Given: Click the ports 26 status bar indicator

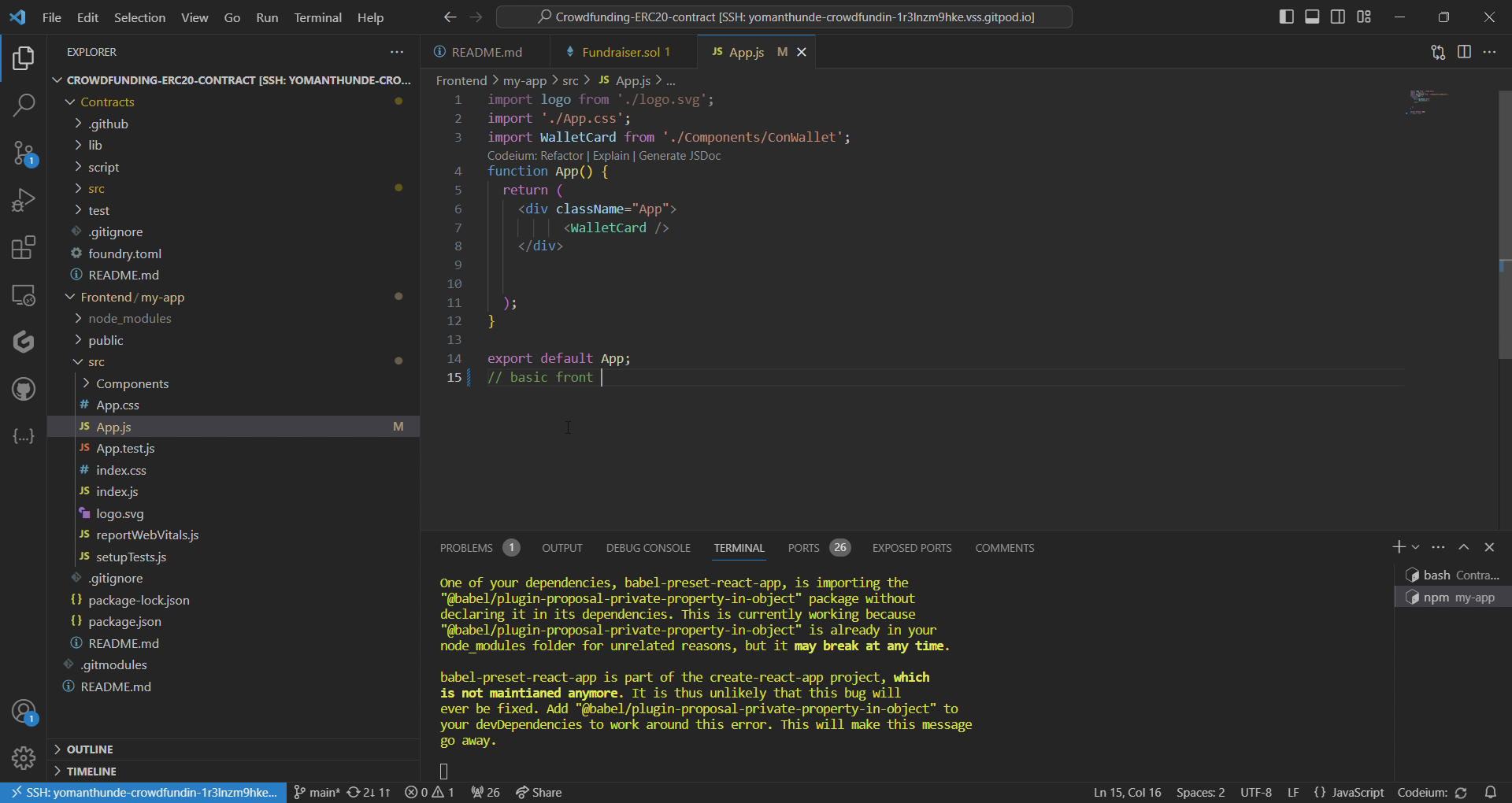Looking at the screenshot, I should pos(486,792).
